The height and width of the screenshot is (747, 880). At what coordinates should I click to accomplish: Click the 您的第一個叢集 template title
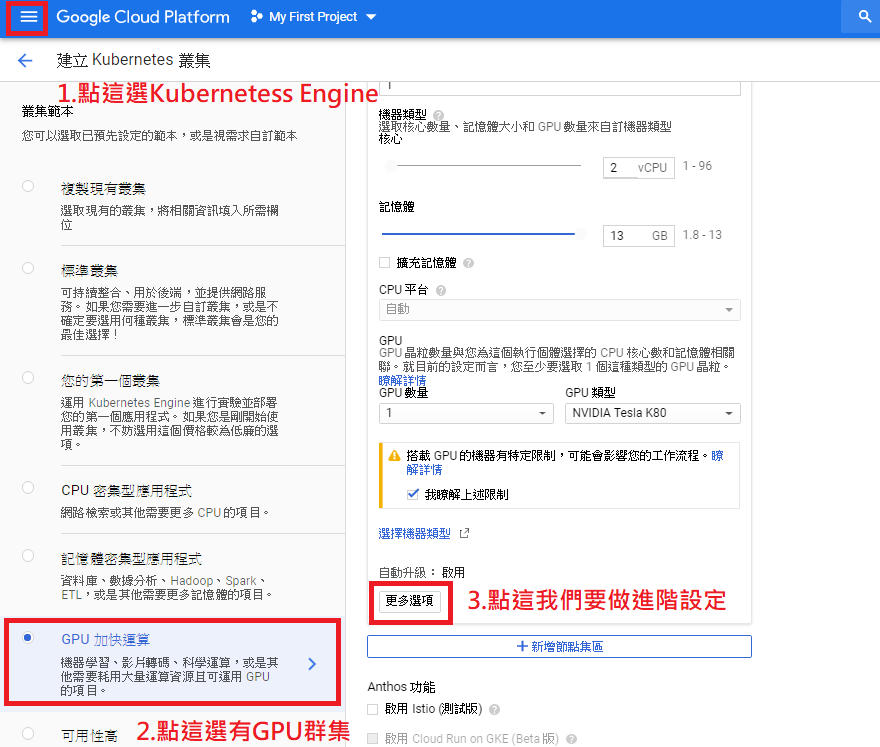(x=111, y=381)
